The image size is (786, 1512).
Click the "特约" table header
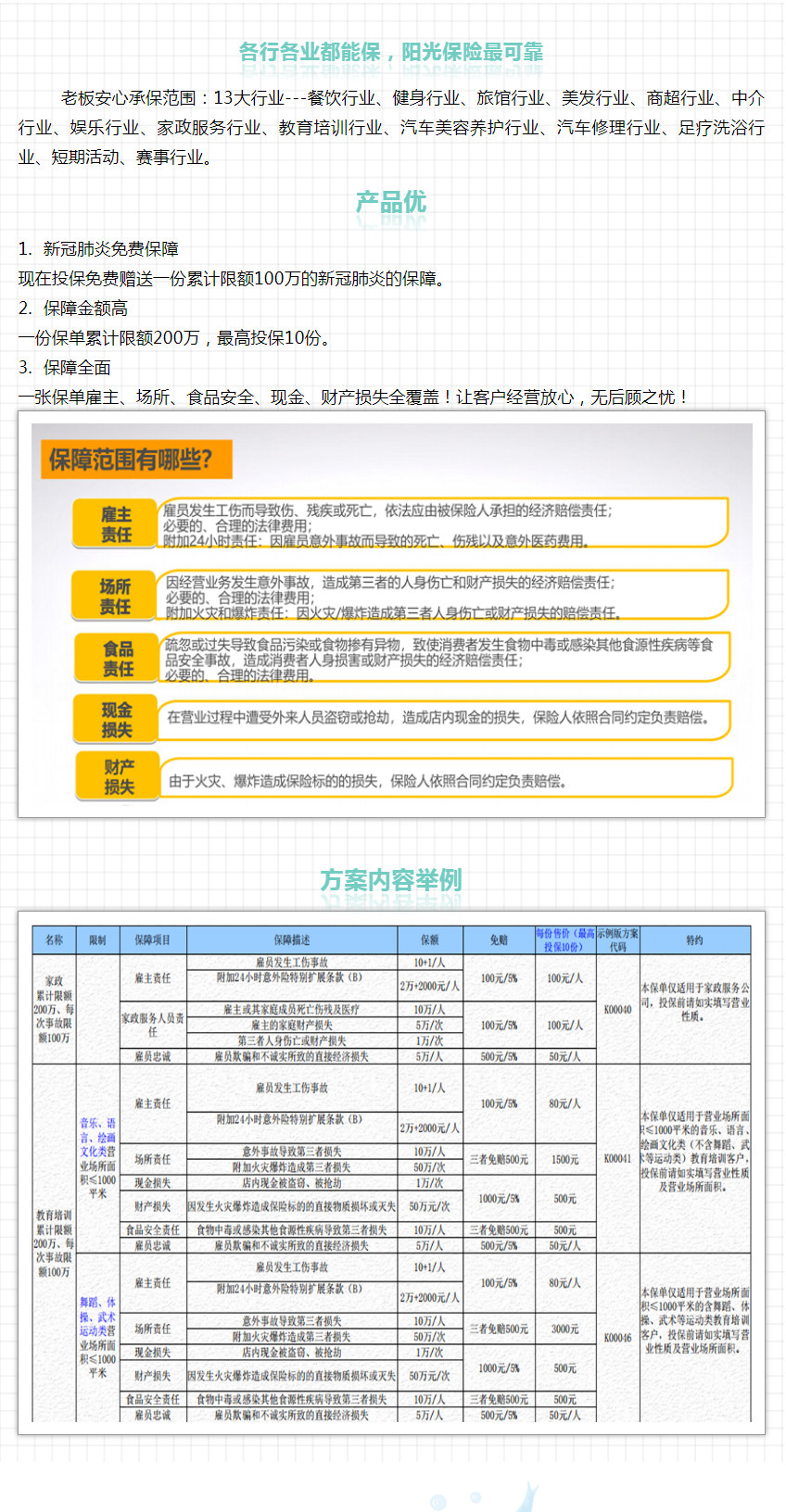[695, 939]
